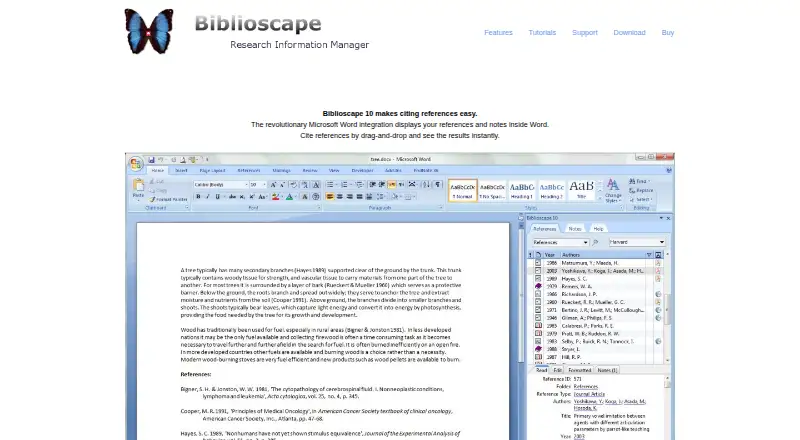Select the Heading 1 style

coord(522,190)
